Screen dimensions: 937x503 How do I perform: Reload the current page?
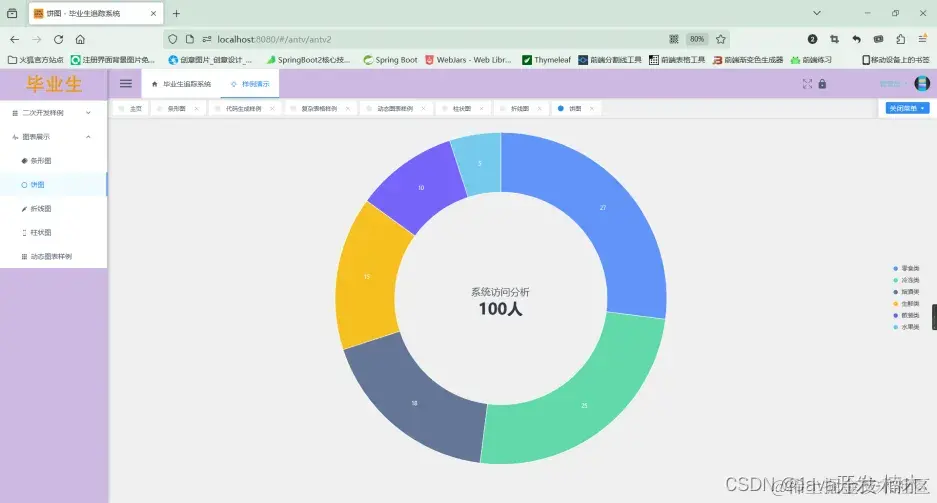[59, 39]
